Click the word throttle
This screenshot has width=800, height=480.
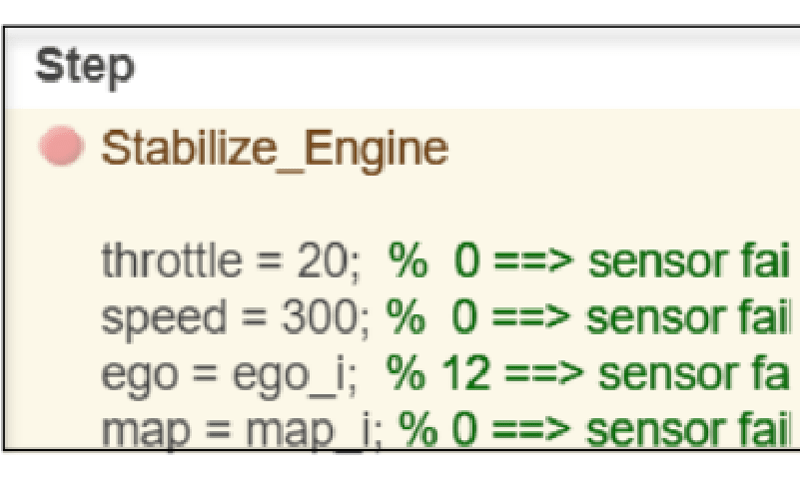pos(171,262)
